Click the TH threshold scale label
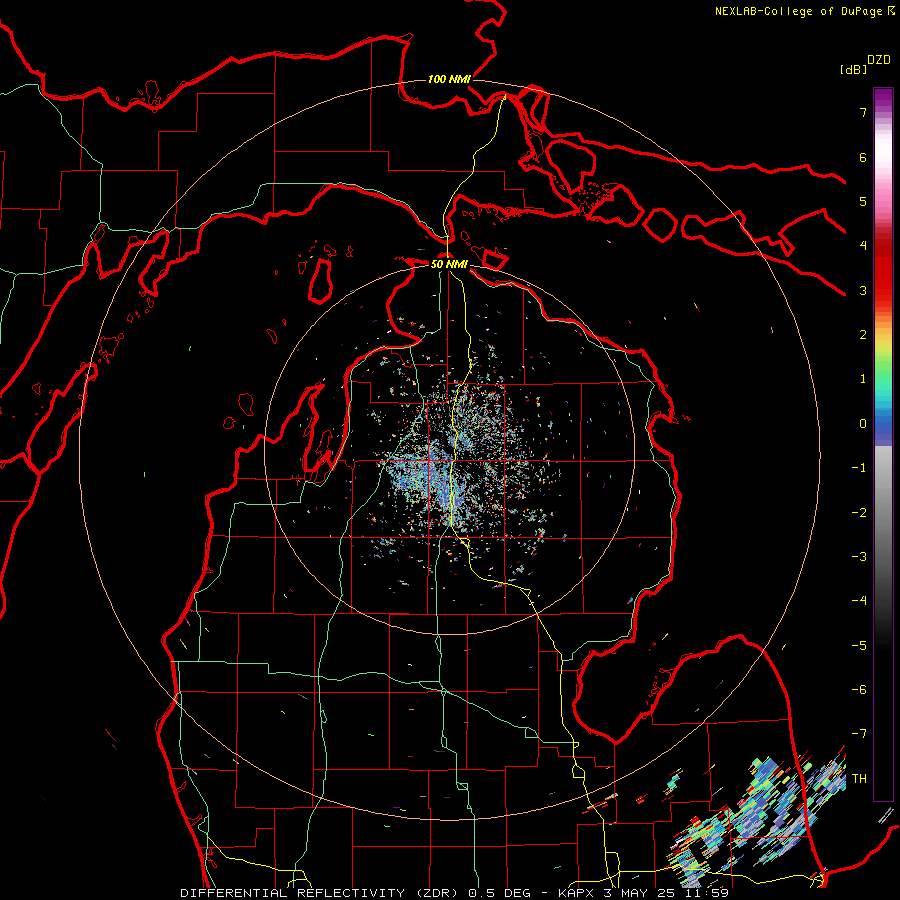The width and height of the screenshot is (900, 900). coord(859,779)
